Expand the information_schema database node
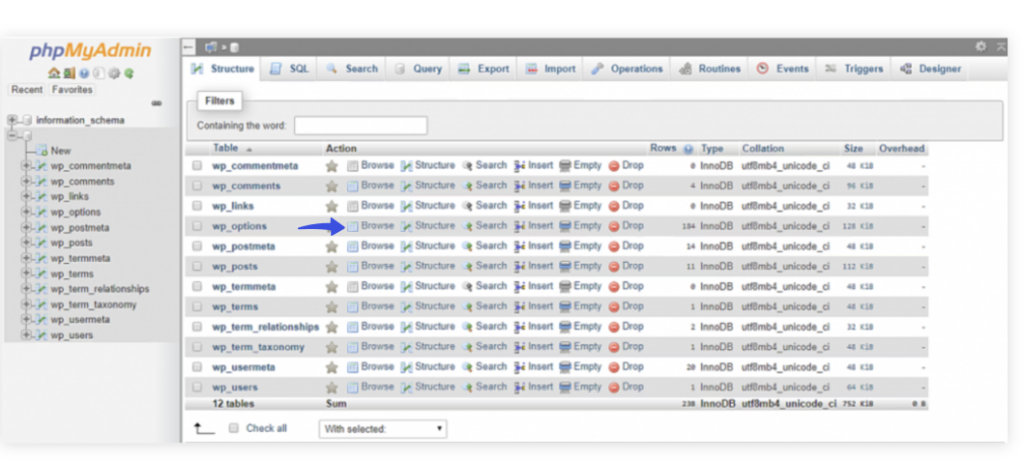 [x=12, y=120]
